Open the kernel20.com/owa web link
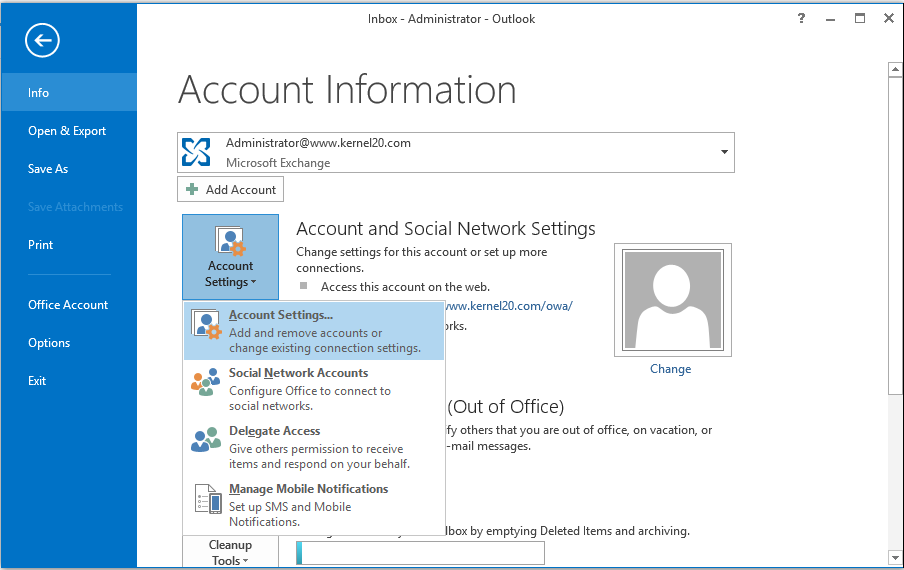Screen dimensions: 904x570 [x=510, y=306]
